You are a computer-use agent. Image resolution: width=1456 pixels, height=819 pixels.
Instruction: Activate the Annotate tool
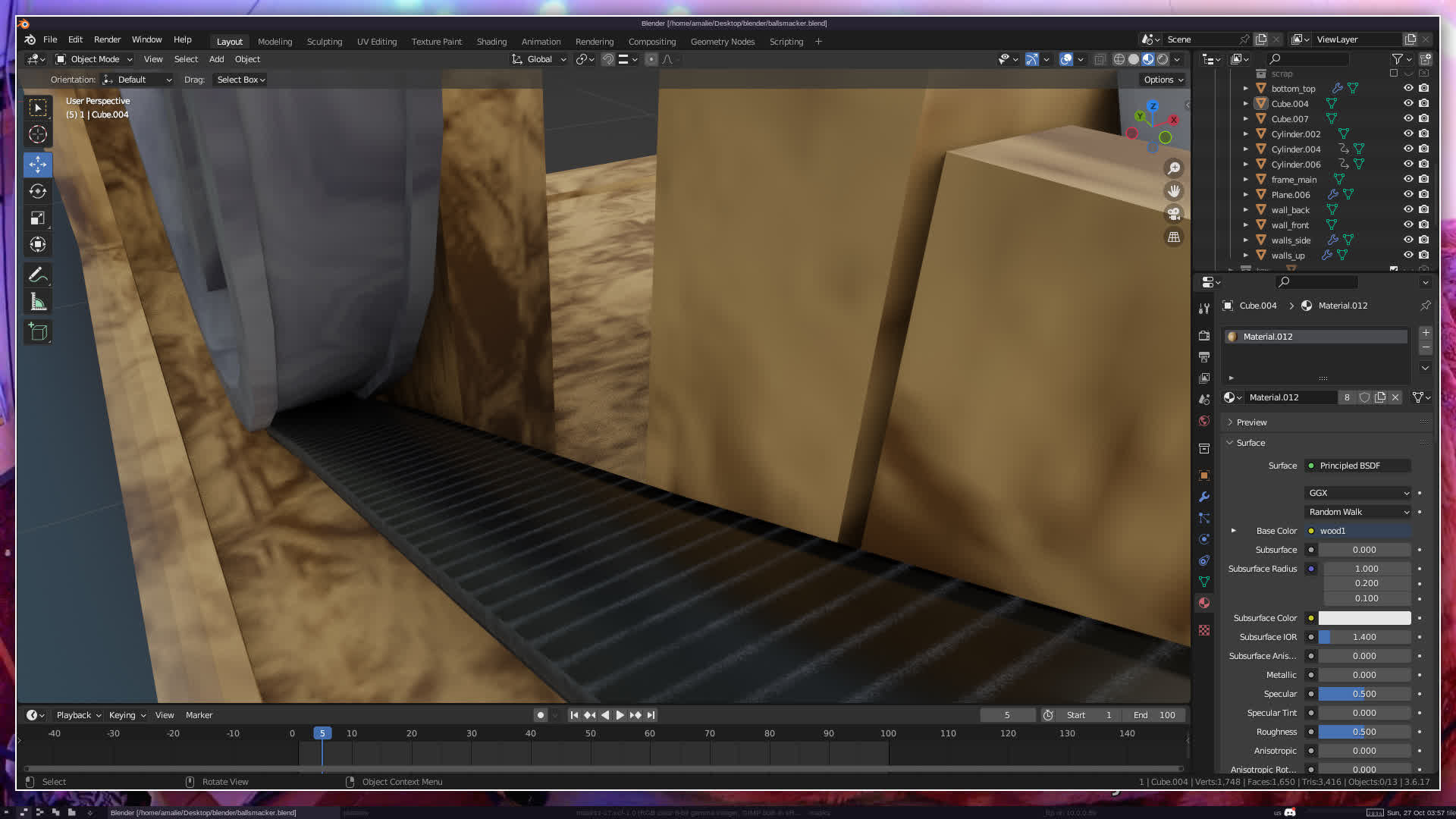pyautogui.click(x=38, y=275)
